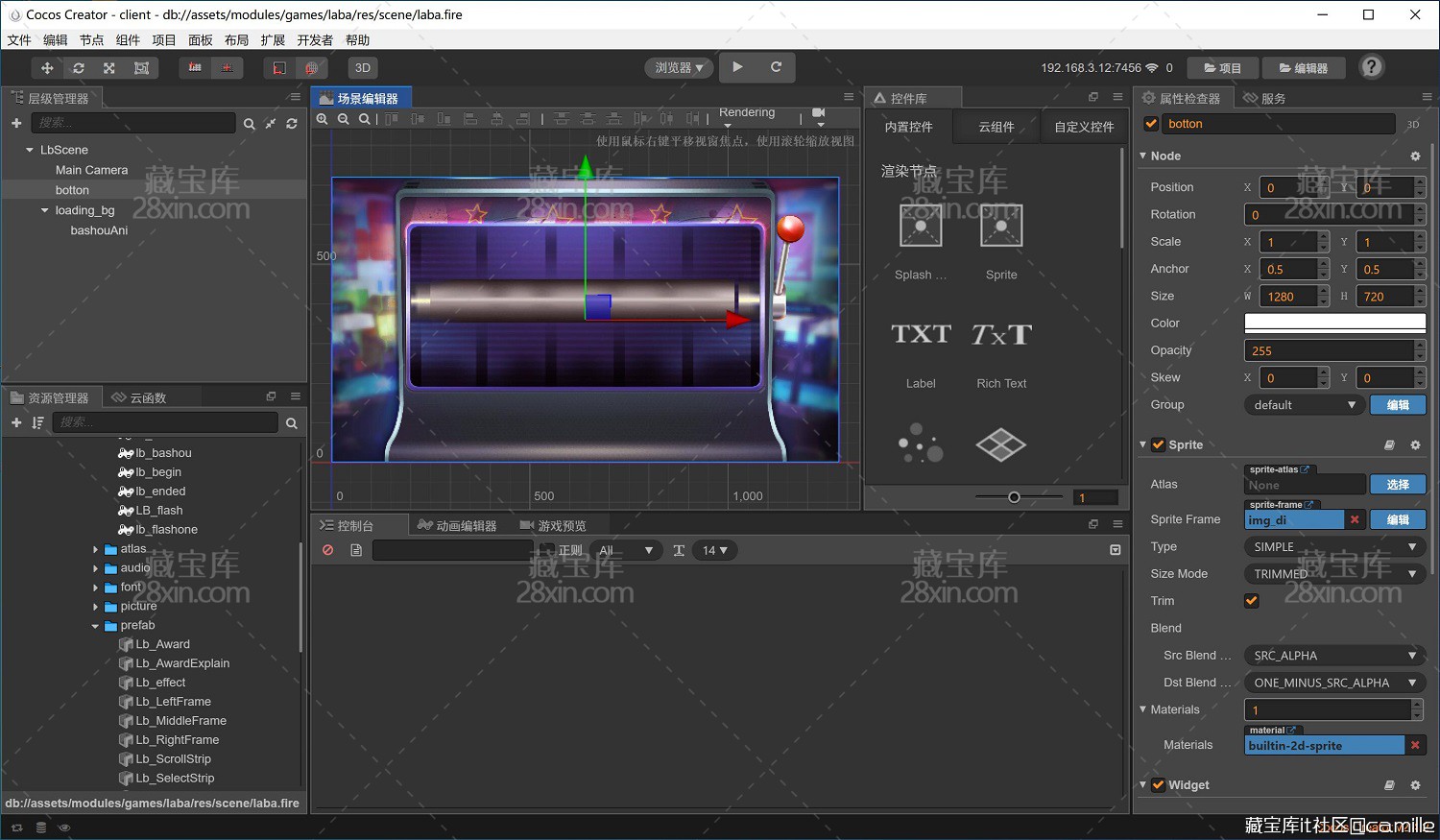The image size is (1440, 840).
Task: Disable the Sprite component checkbox
Action: coord(1158,444)
